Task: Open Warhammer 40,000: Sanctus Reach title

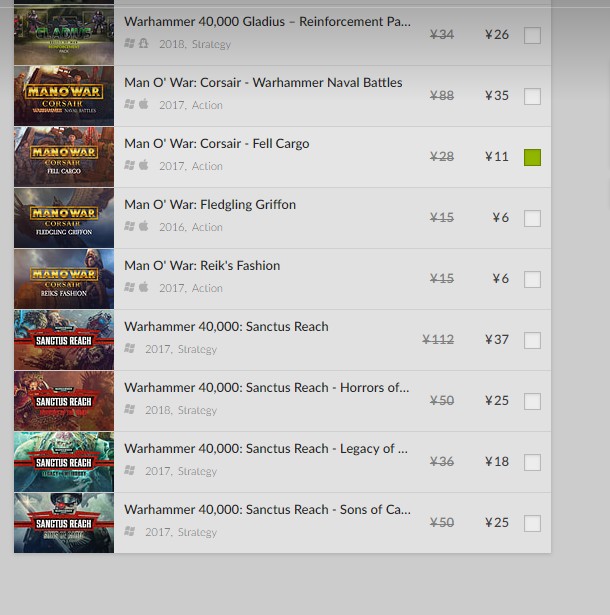Action: (226, 327)
